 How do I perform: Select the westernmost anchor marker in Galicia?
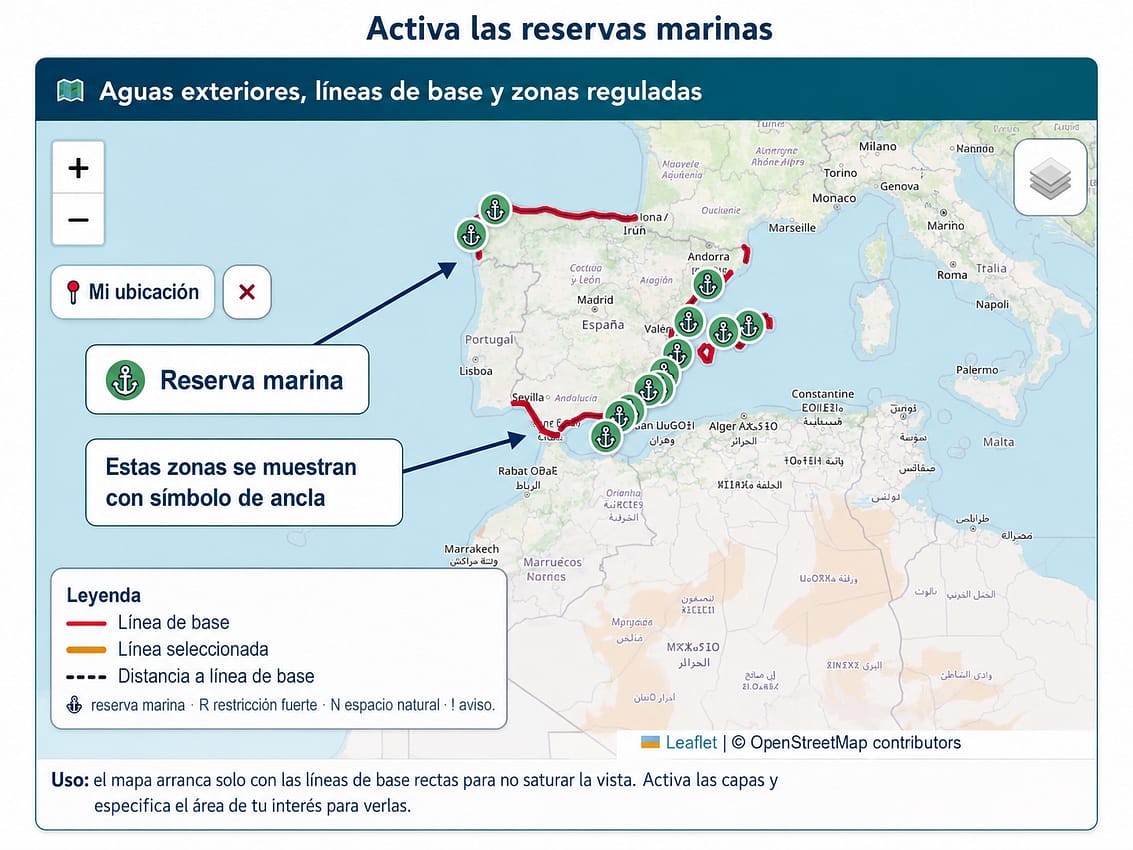click(x=471, y=235)
